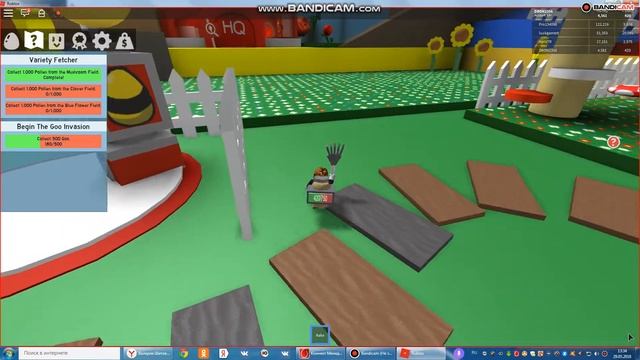Click the Clover Field pollen quest bar
The height and width of the screenshot is (360, 640).
(53, 91)
